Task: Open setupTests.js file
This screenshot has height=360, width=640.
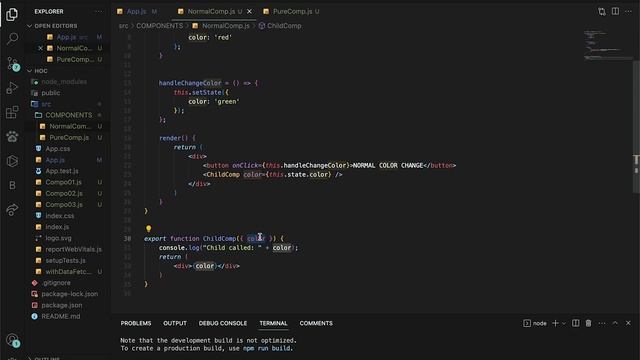Action: click(x=65, y=260)
